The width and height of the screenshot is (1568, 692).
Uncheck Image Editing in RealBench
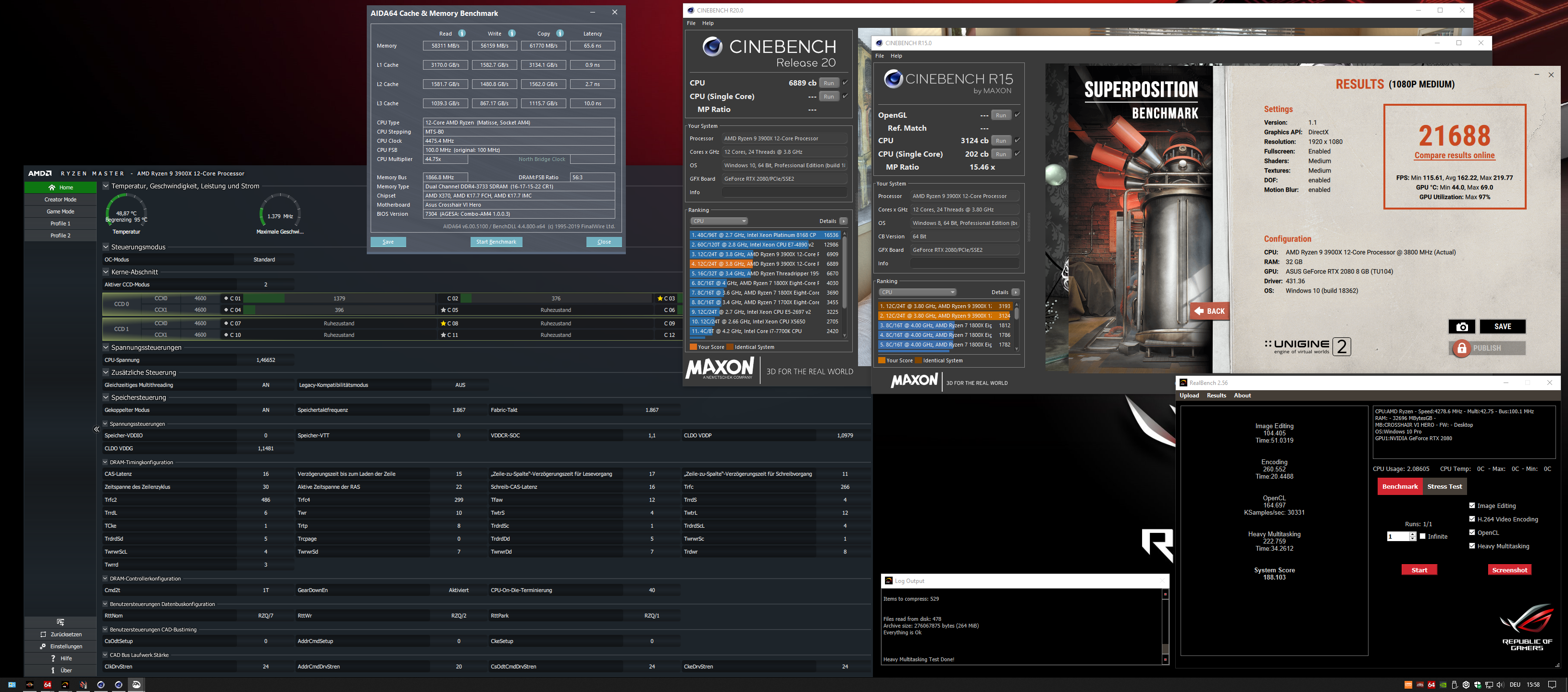[x=1472, y=506]
